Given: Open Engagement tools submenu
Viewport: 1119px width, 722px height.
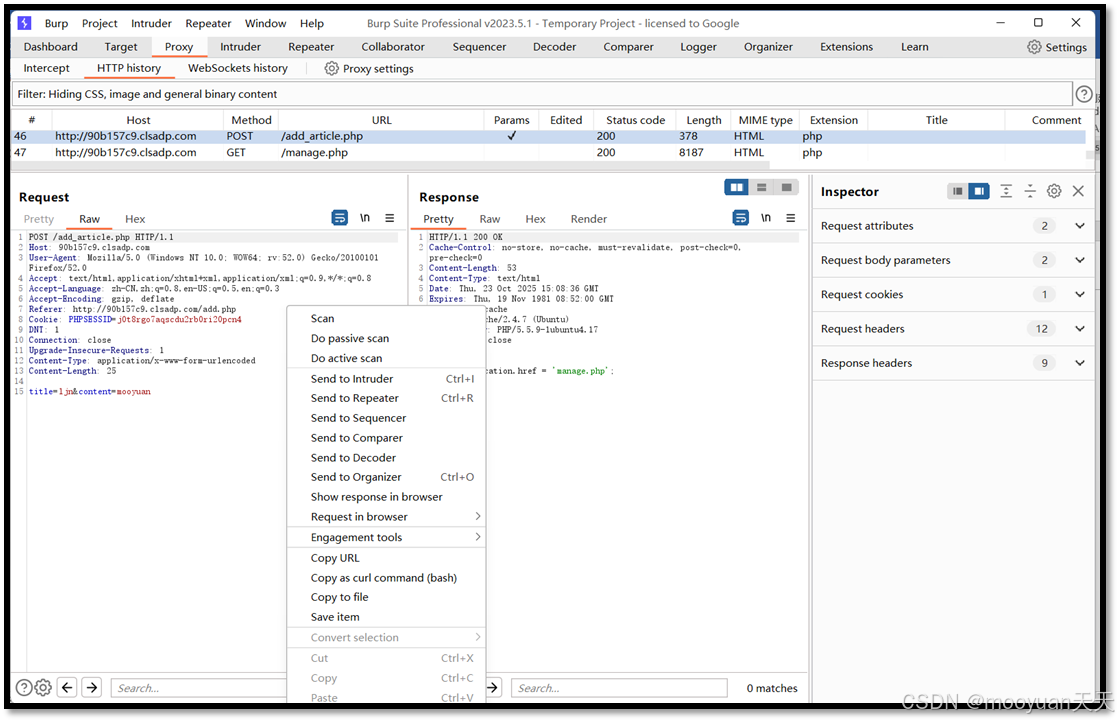Looking at the screenshot, I should pos(386,537).
